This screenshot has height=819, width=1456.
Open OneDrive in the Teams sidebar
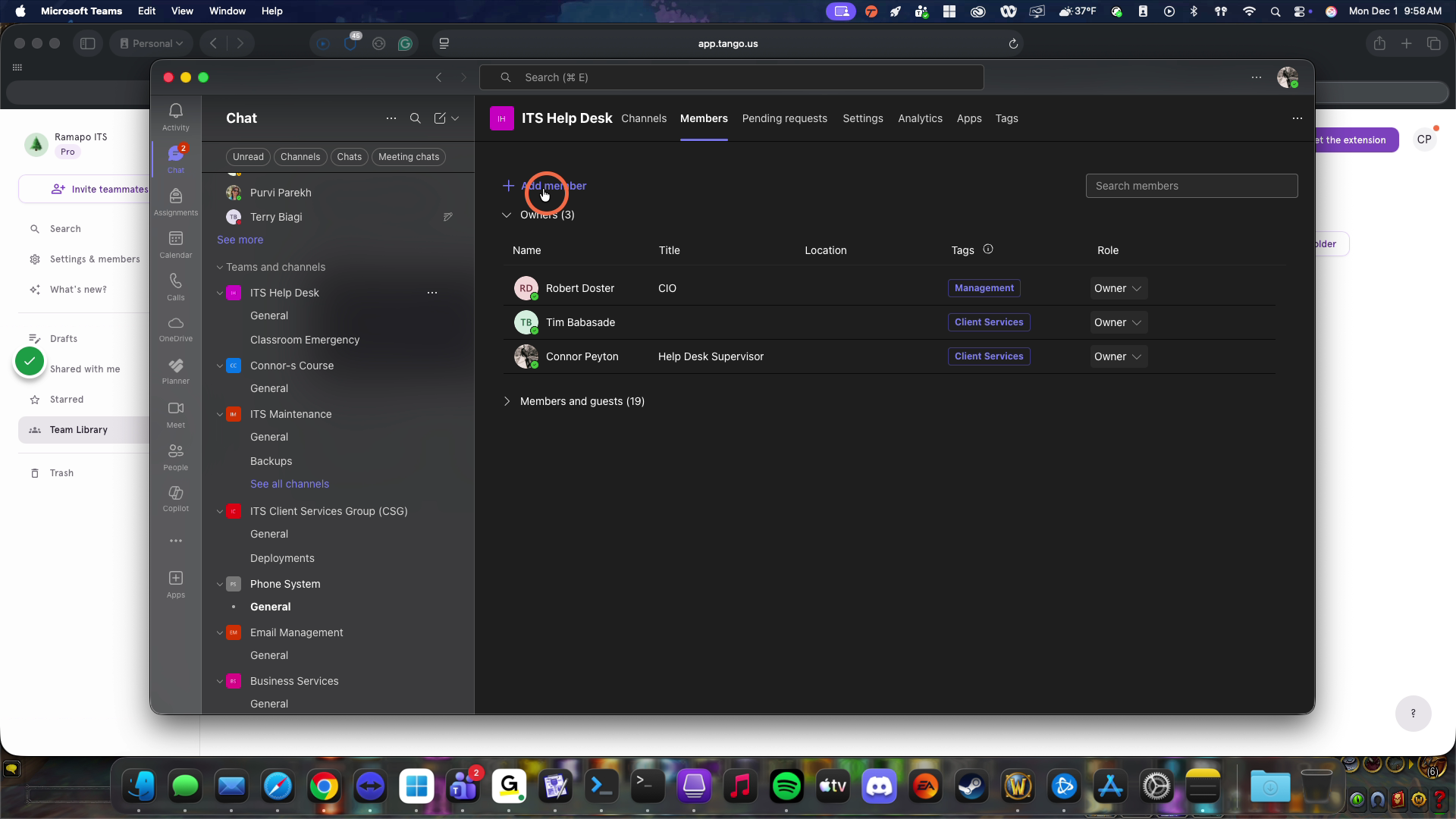tap(175, 328)
